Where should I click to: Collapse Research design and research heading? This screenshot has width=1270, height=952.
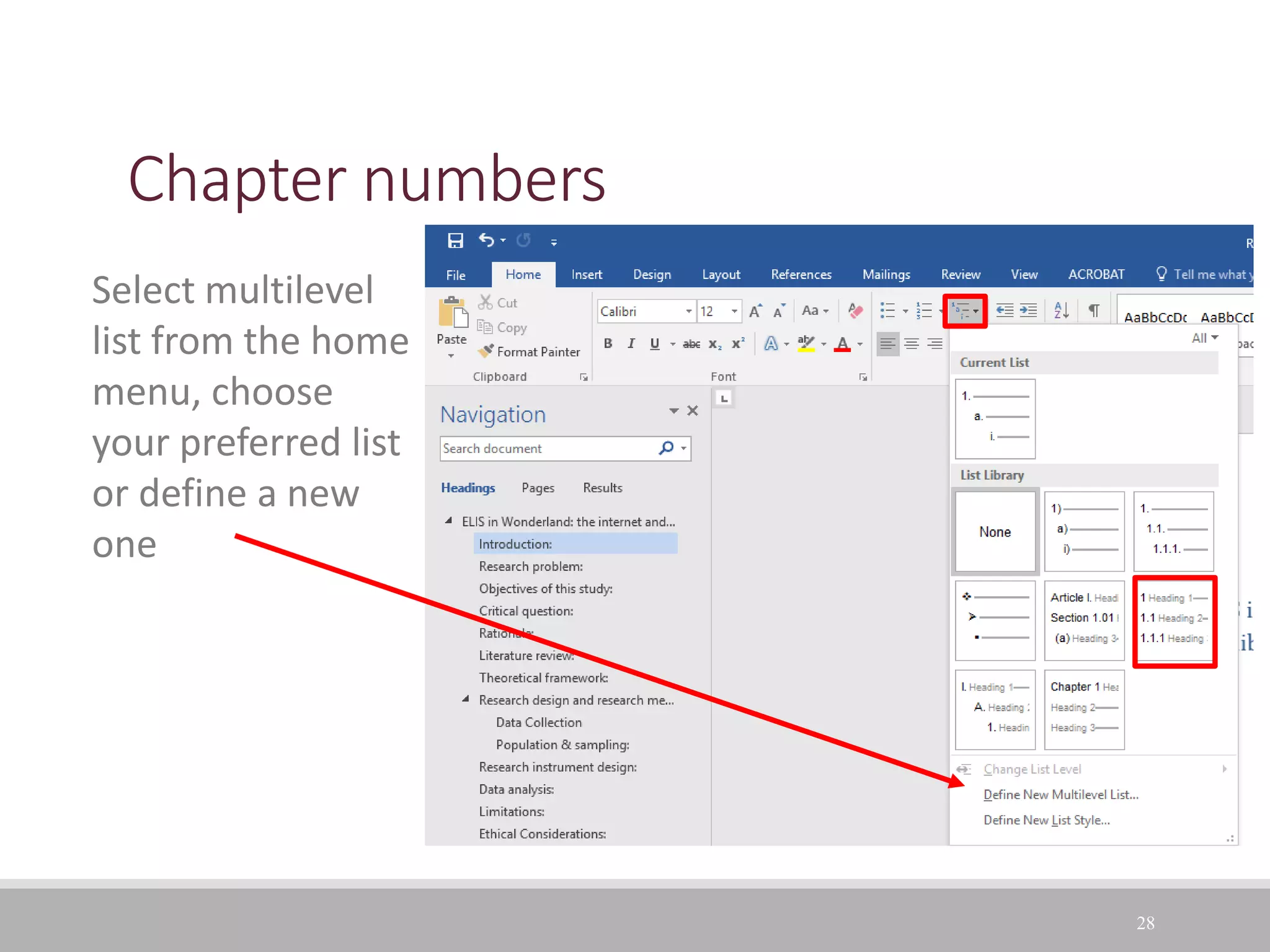point(466,699)
